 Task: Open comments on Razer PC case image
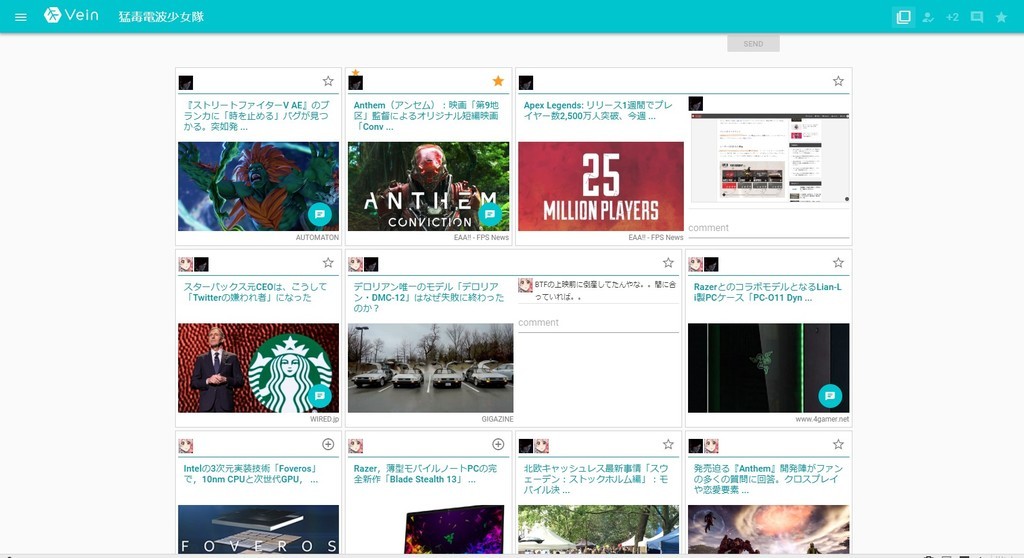click(830, 395)
